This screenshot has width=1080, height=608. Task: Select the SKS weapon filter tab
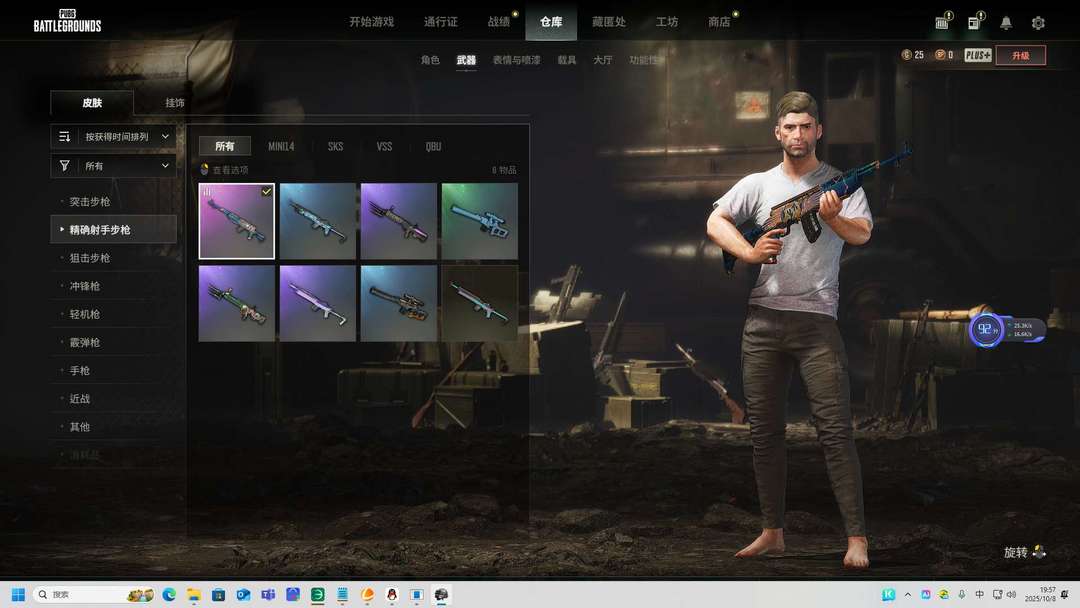[x=335, y=146]
